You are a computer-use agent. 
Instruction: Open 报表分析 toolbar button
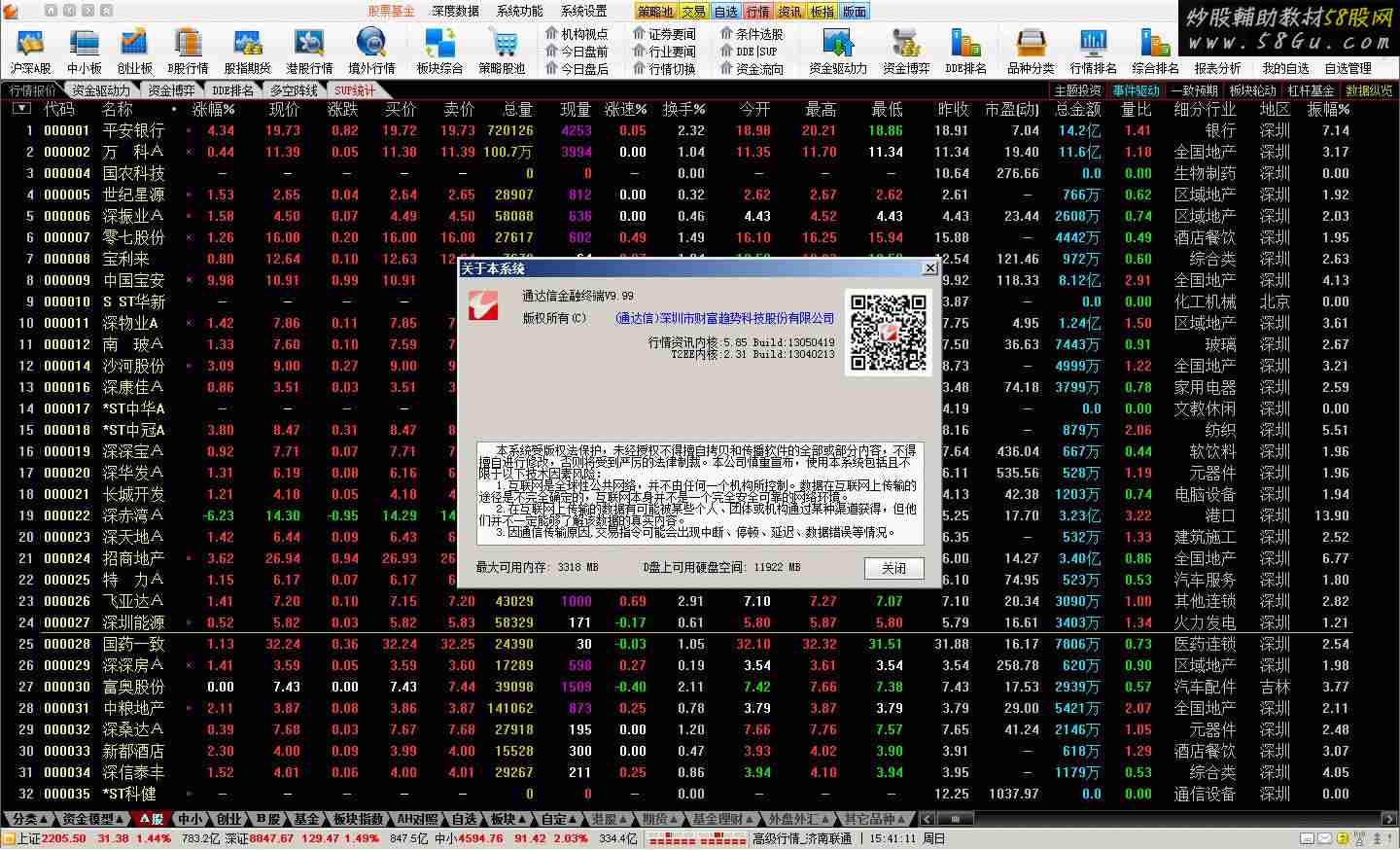pos(1217,68)
